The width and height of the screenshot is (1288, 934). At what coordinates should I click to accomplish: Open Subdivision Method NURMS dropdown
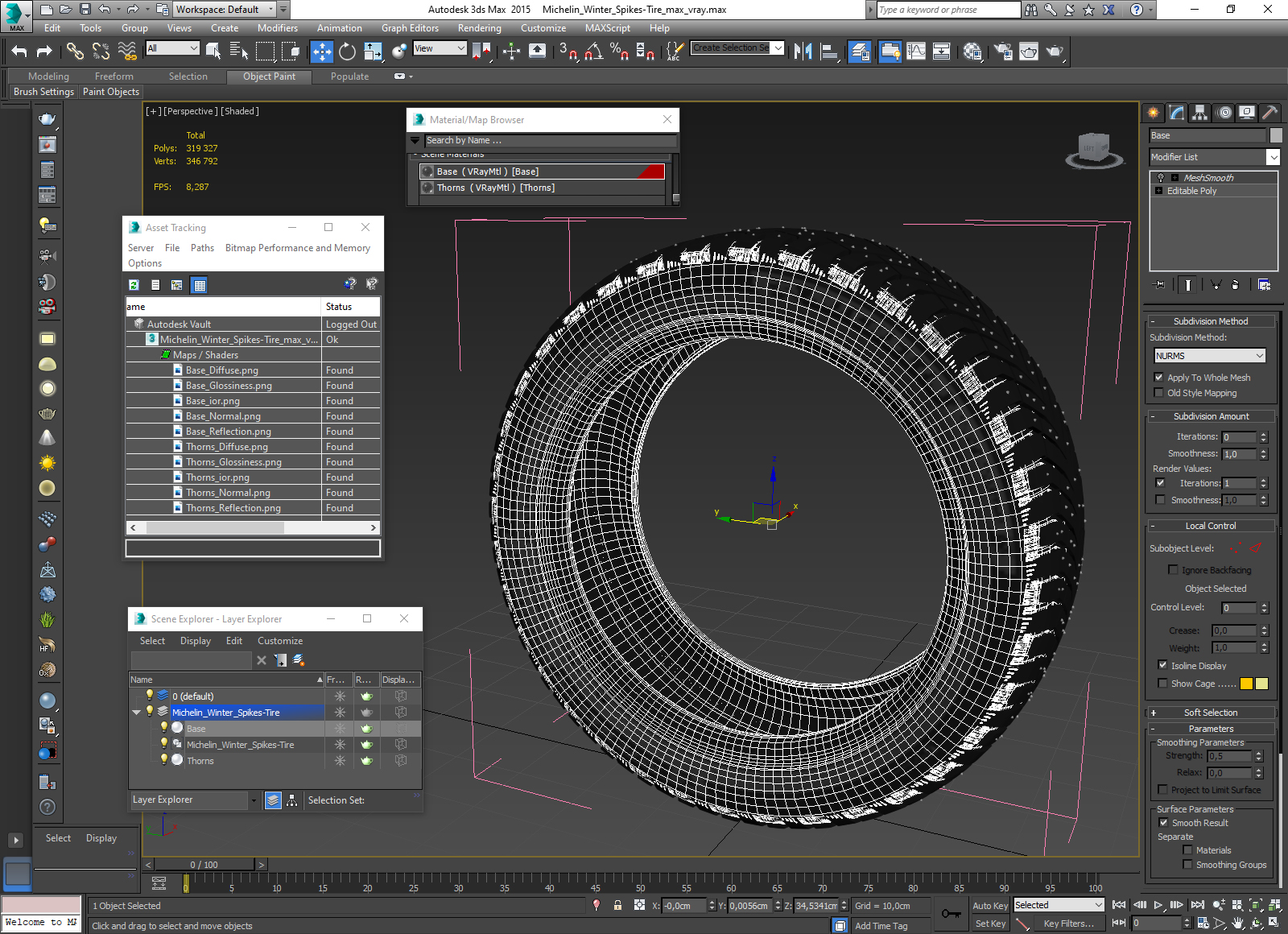1210,356
